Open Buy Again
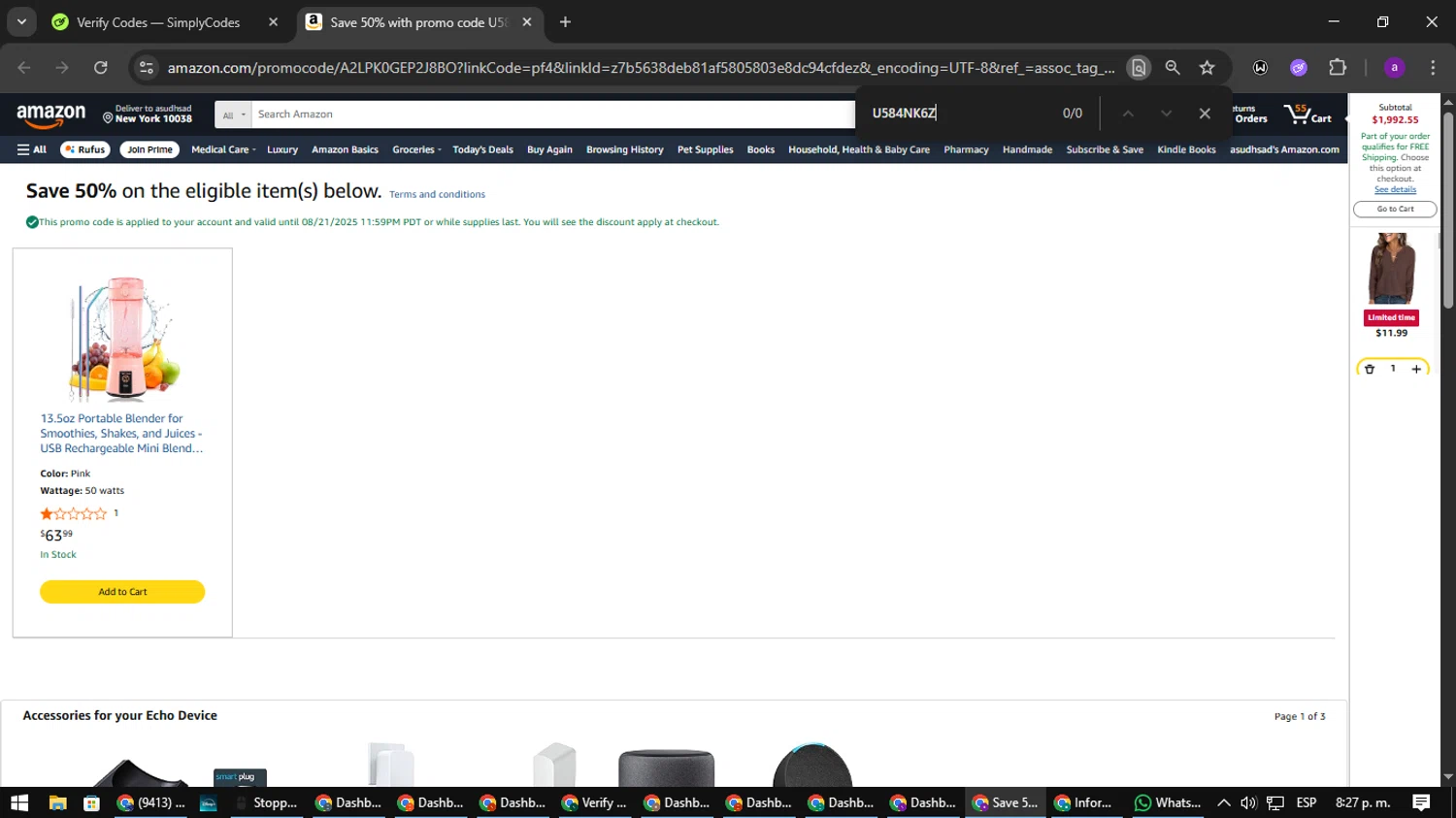Screen dimensions: 1456x818 [549, 149]
